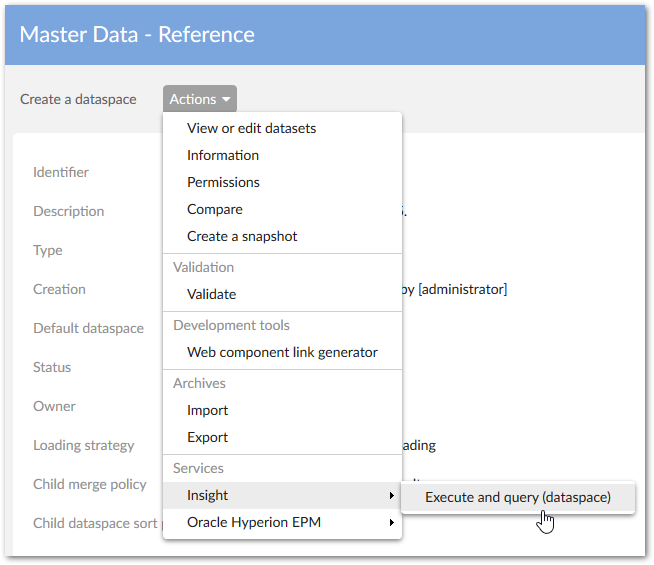Image resolution: width=654 pixels, height=565 pixels.
Task: Click the Actions button caret icon
Action: [x=227, y=100]
